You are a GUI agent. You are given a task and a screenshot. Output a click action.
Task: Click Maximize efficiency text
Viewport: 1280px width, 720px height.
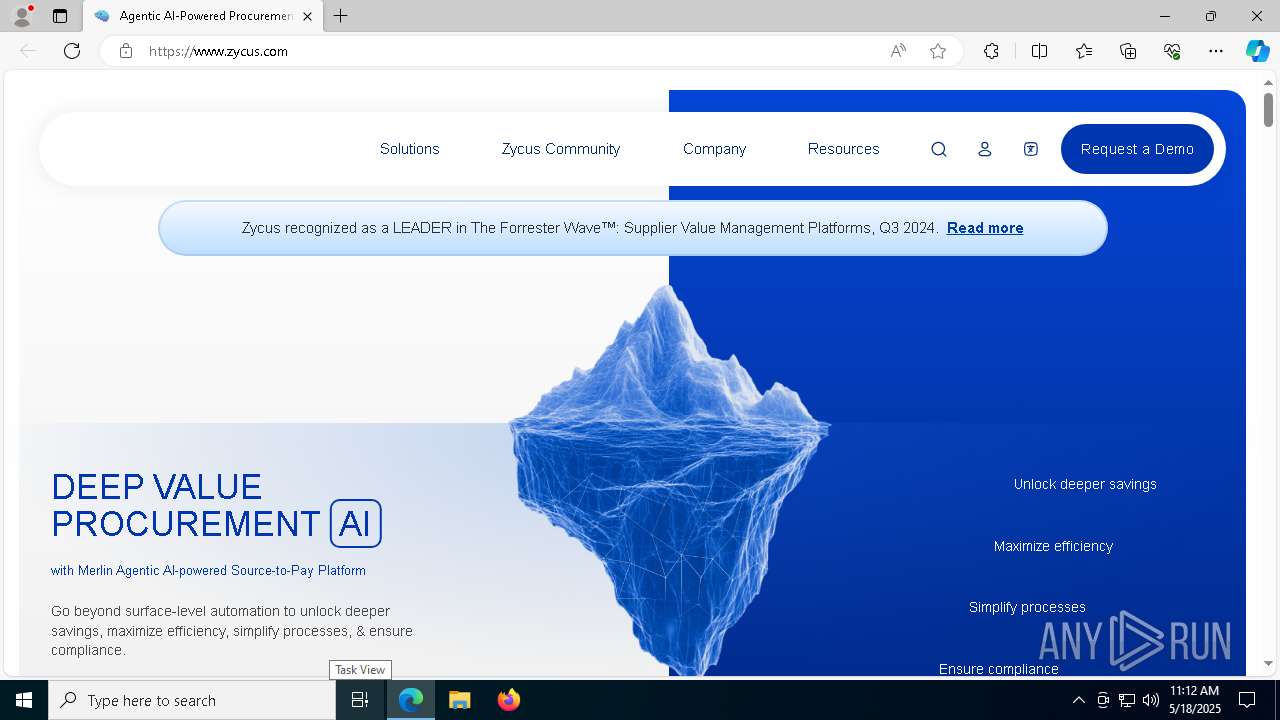1053,546
